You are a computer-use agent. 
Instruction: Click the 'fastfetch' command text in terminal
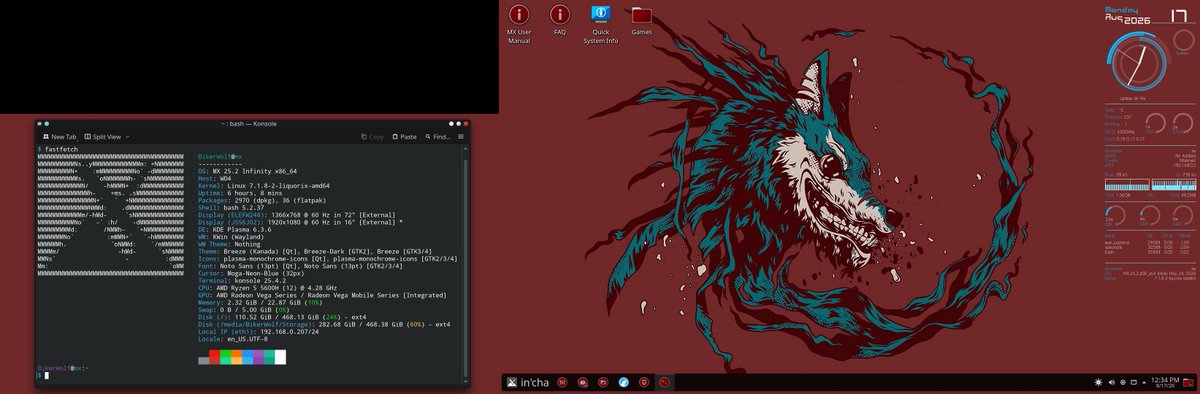coord(61,149)
